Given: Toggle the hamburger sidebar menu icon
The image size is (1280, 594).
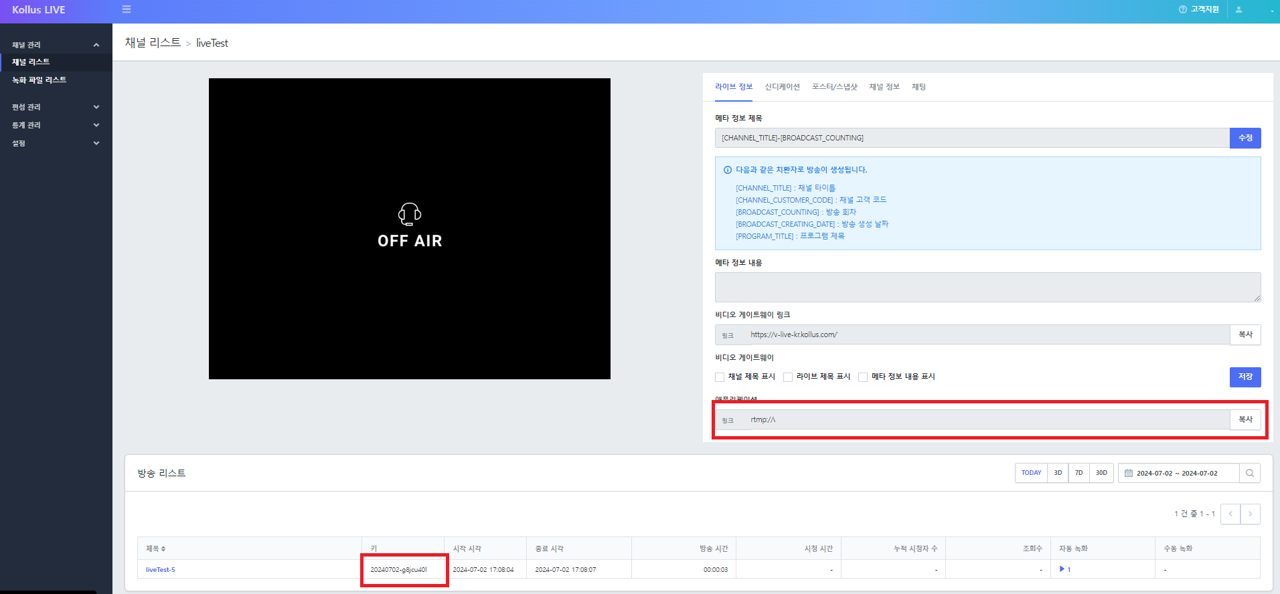Looking at the screenshot, I should point(126,10).
